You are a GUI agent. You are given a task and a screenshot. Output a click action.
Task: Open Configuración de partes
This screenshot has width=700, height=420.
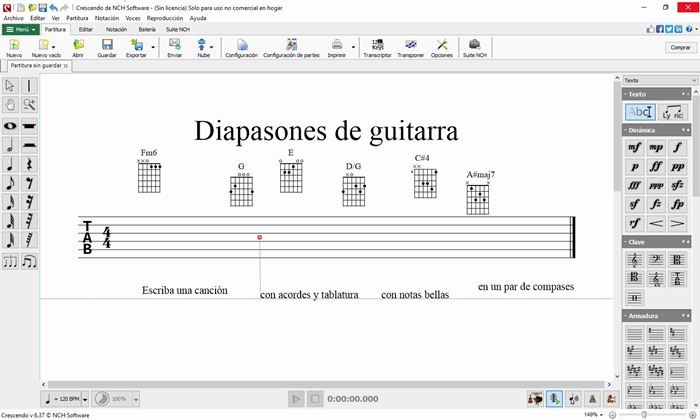[291, 48]
